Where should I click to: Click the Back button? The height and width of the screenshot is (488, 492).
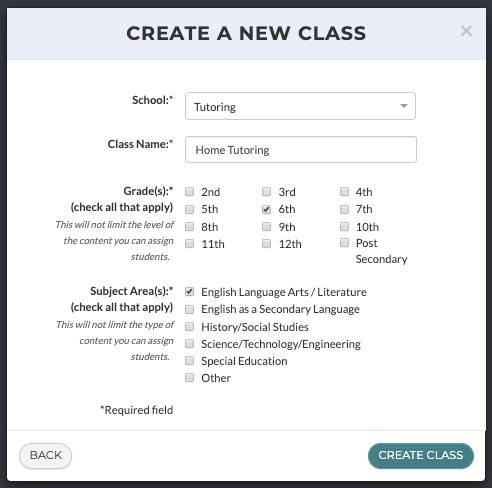(45, 455)
